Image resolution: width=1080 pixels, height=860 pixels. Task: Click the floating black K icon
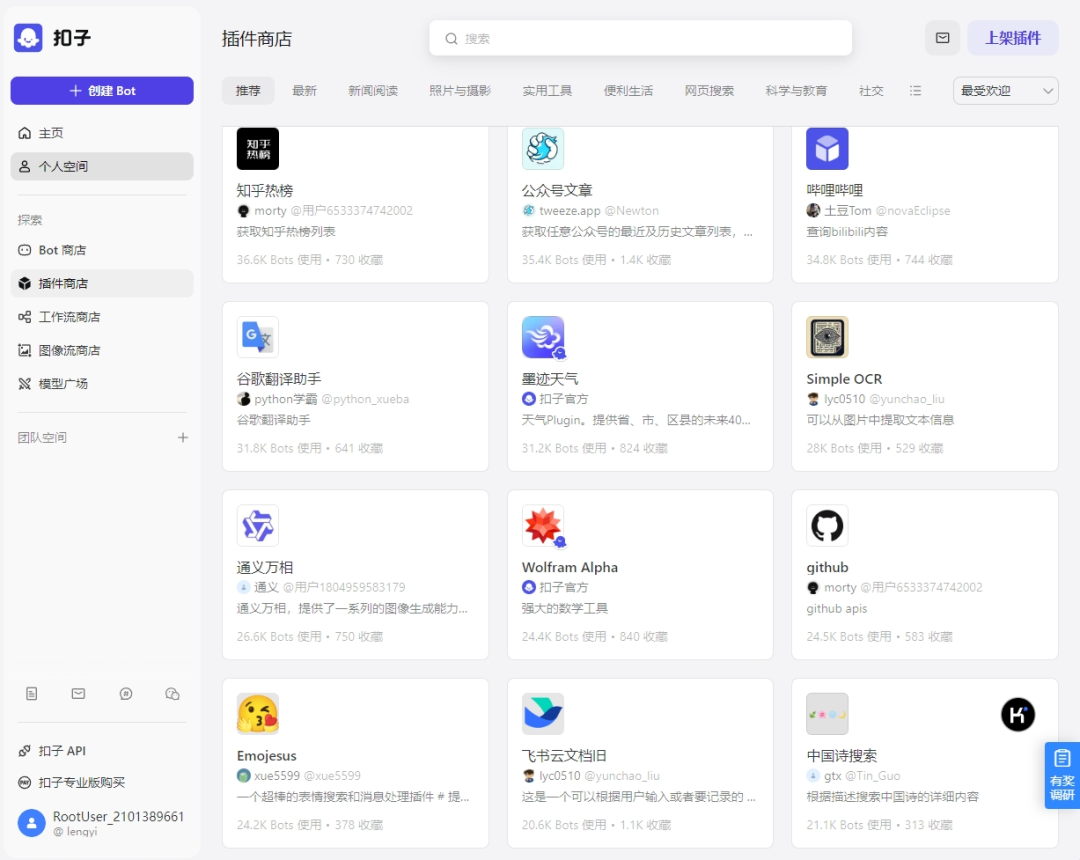(1017, 714)
